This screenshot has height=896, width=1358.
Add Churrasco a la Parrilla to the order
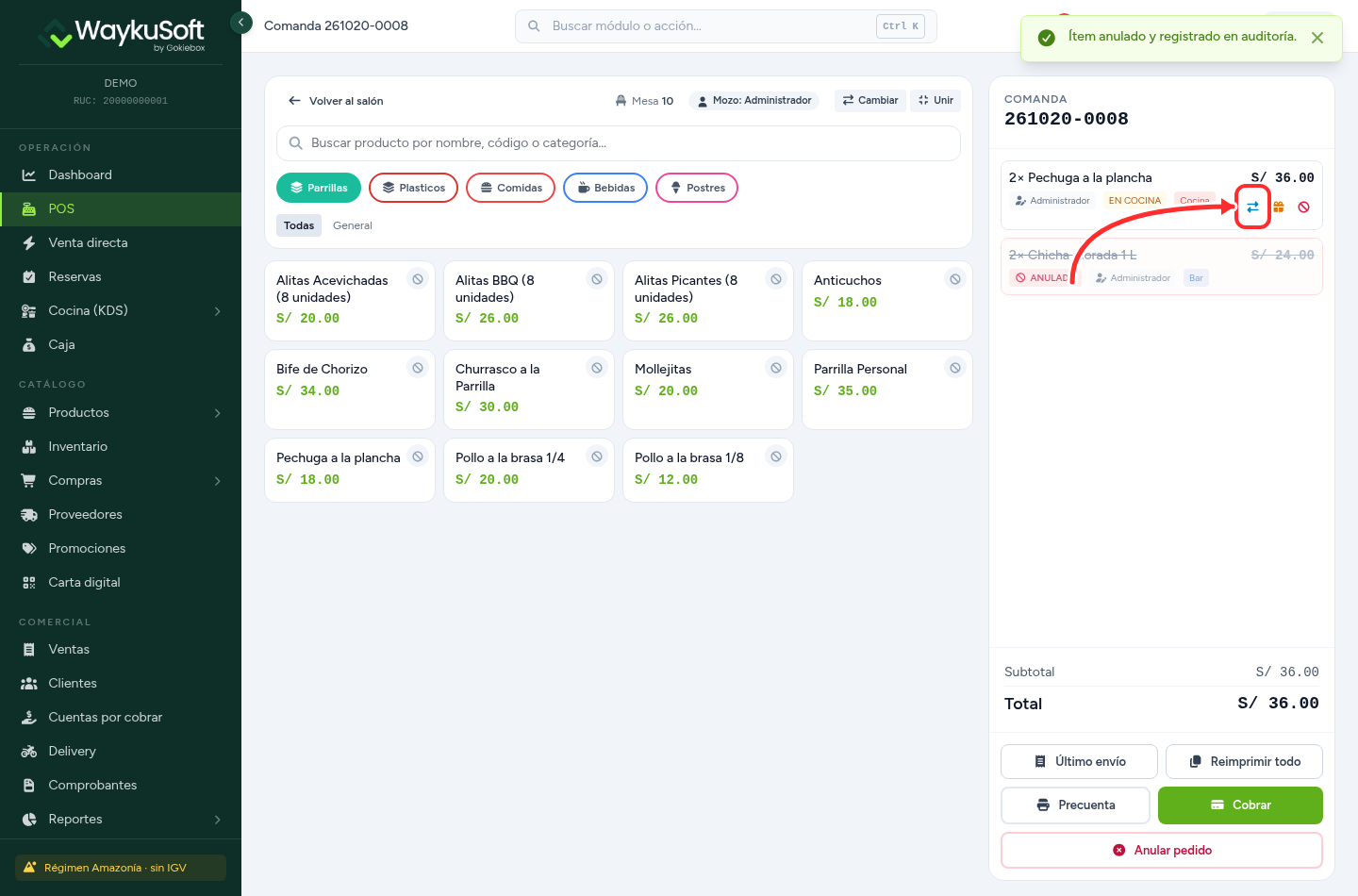tap(529, 390)
